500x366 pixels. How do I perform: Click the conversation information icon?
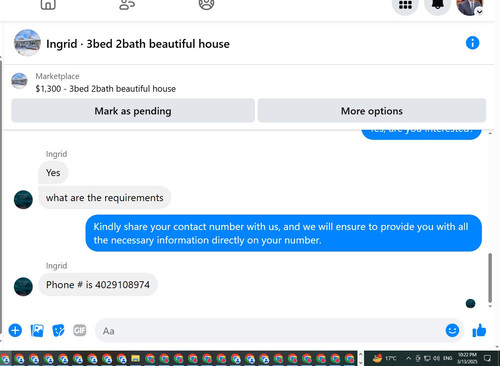pyautogui.click(x=472, y=43)
